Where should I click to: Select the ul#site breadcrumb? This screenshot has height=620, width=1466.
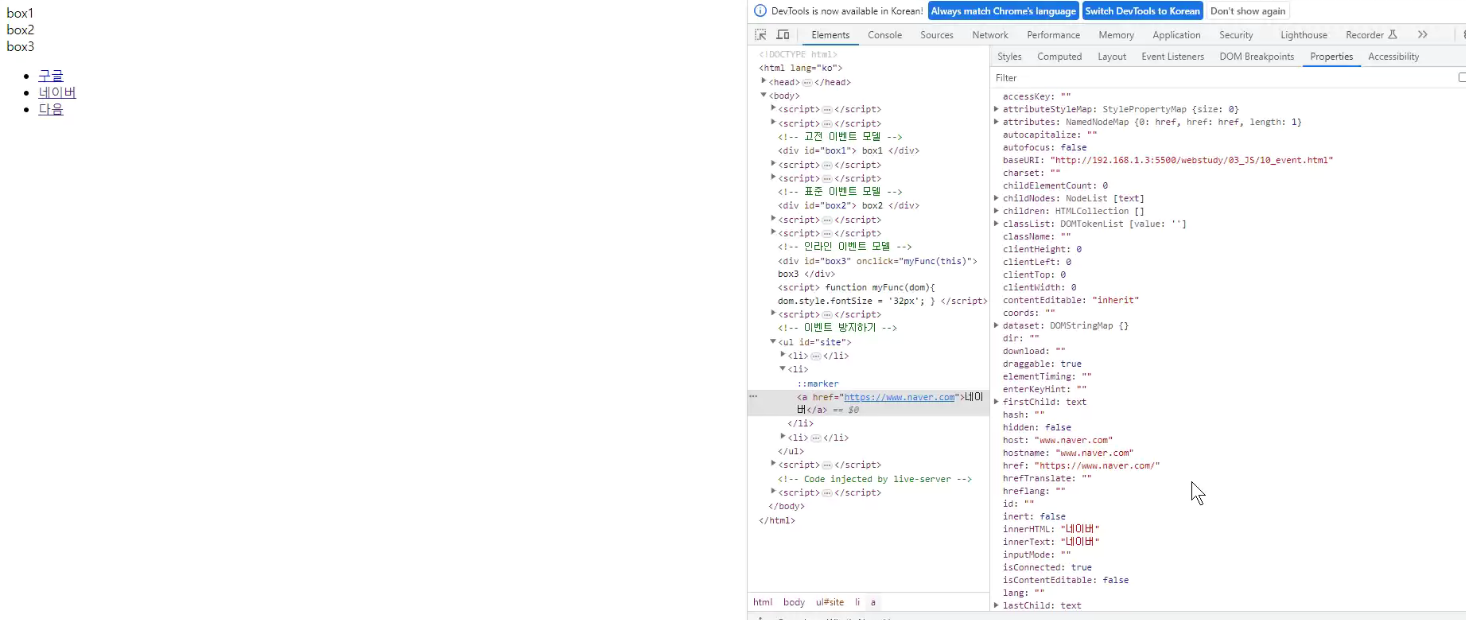coord(830,602)
